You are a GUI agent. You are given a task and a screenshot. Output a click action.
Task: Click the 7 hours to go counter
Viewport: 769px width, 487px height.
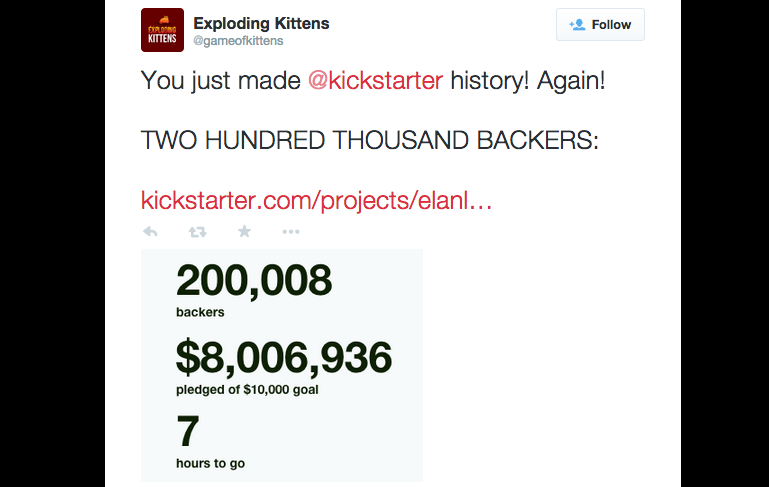188,432
